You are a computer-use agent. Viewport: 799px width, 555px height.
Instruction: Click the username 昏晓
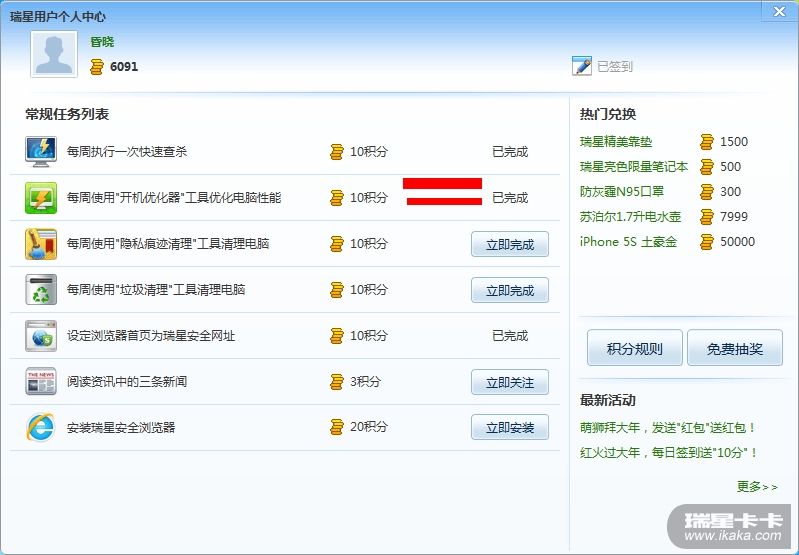pyautogui.click(x=102, y=42)
